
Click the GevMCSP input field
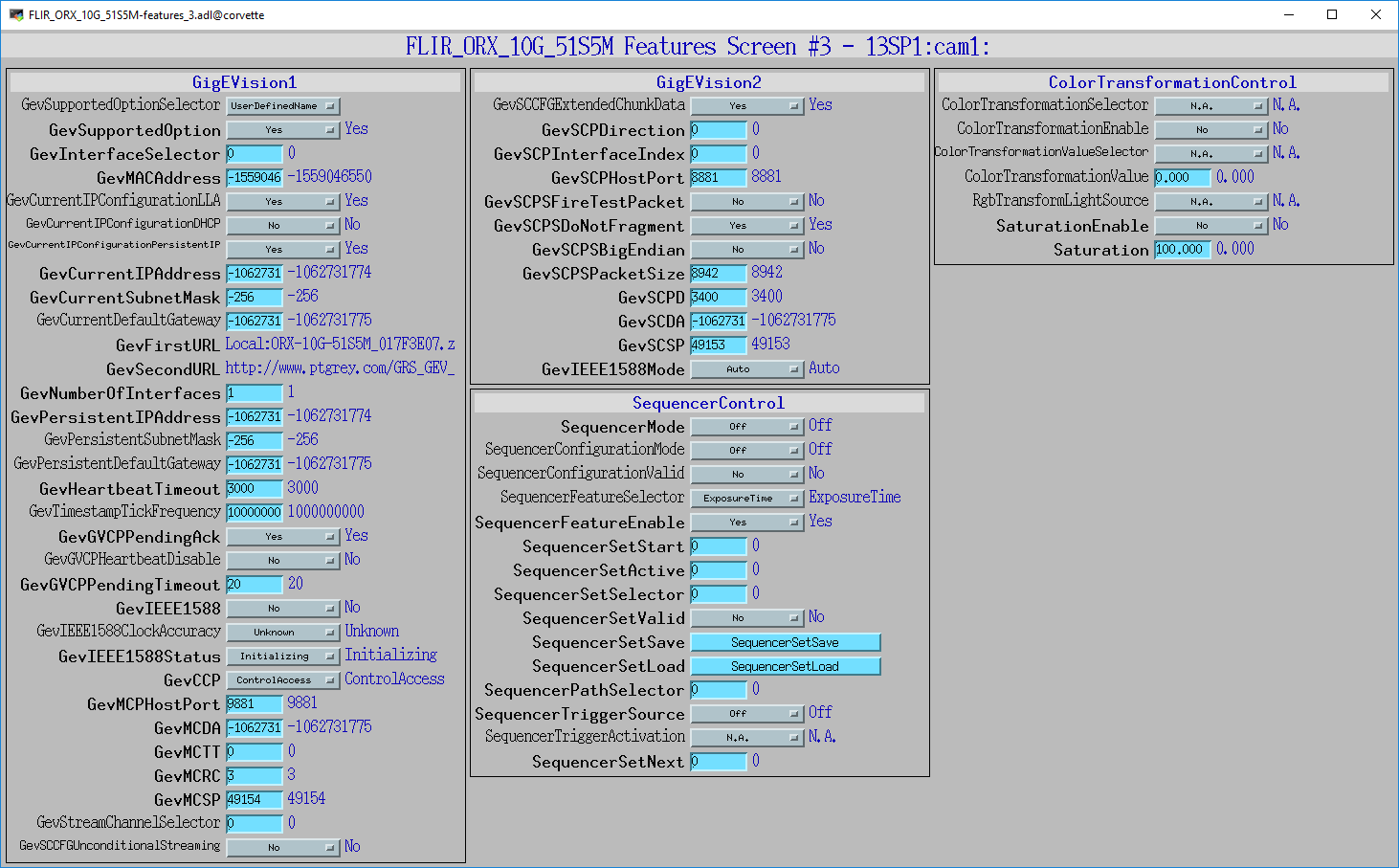click(255, 800)
